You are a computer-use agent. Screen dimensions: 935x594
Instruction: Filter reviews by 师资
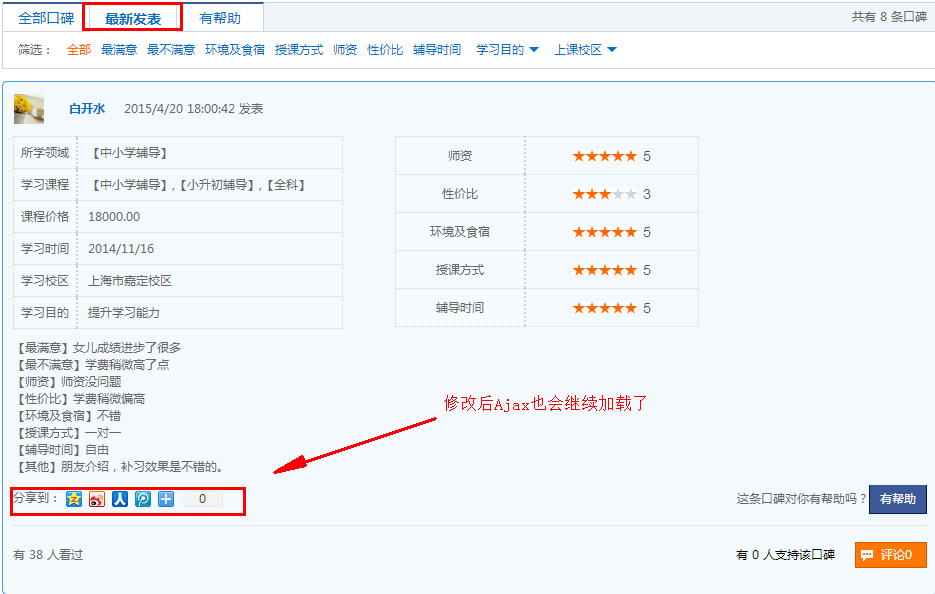coord(345,50)
